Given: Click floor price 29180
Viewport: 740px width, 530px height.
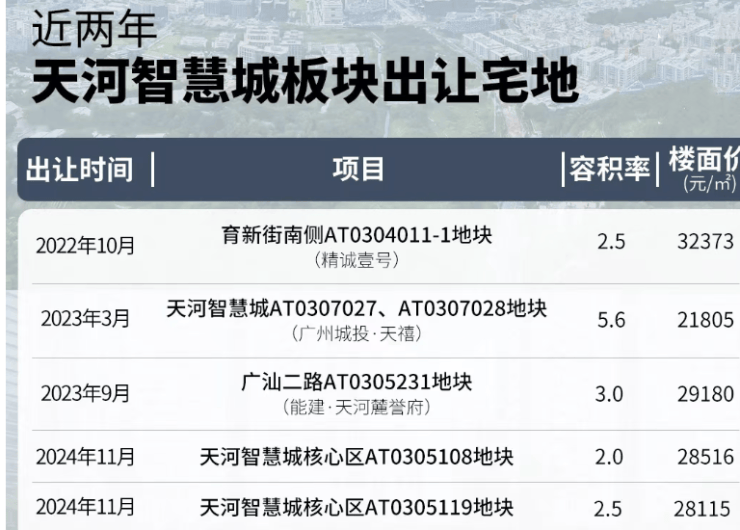Looking at the screenshot, I should coord(706,394).
